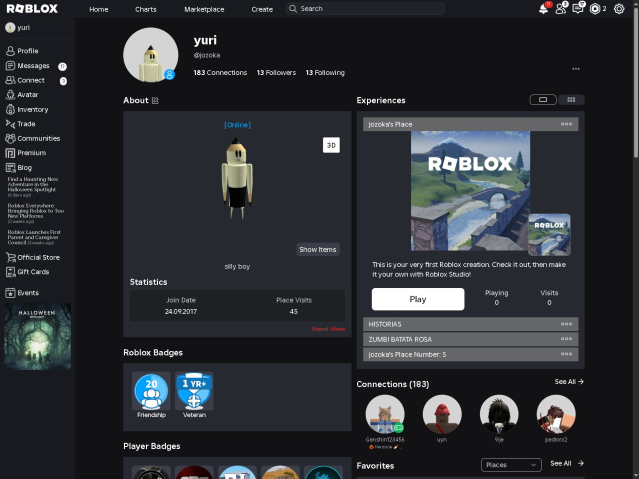Open Inventory from the sidebar
Viewport: 639px width, 479px height.
32,109
